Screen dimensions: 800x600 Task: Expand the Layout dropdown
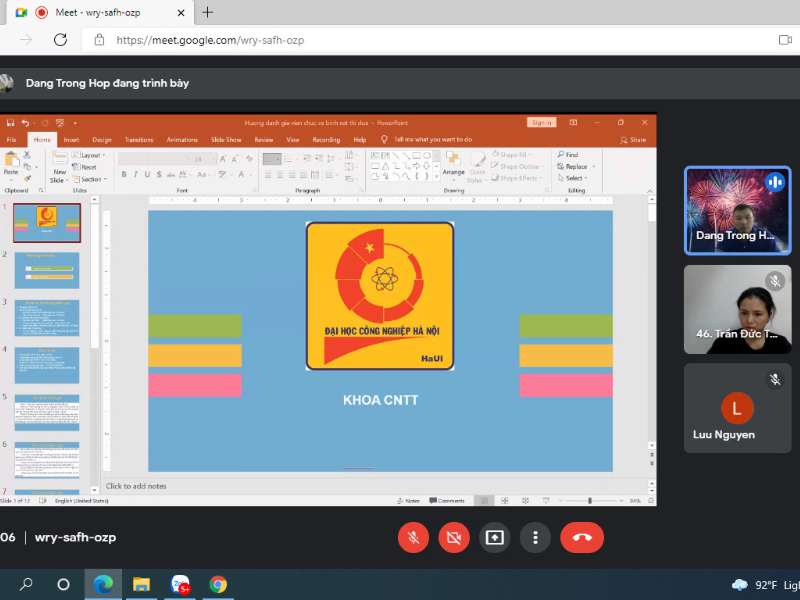coord(91,155)
